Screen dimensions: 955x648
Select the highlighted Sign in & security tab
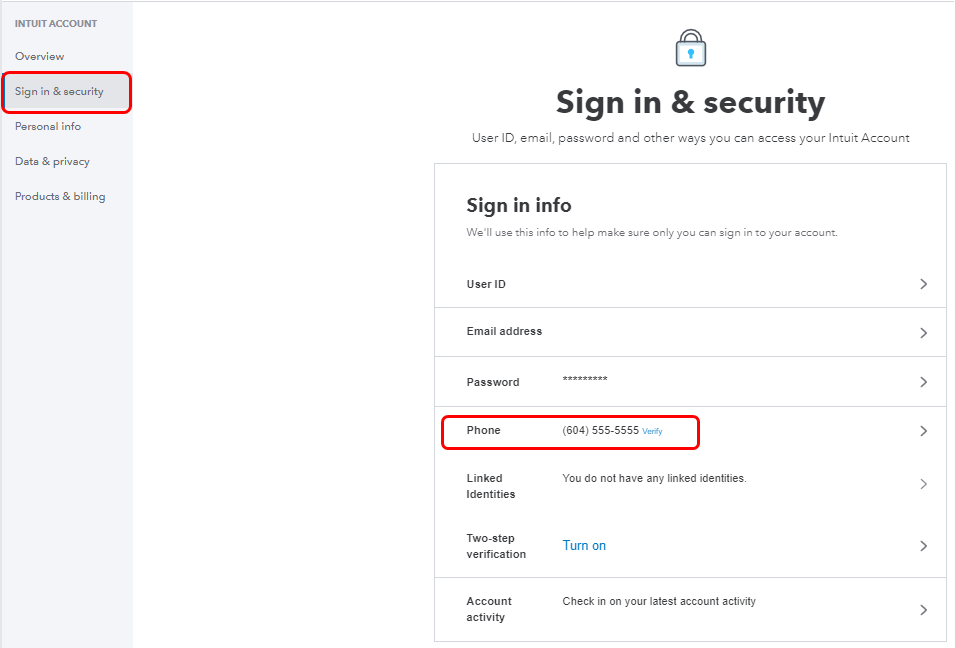coord(61,91)
